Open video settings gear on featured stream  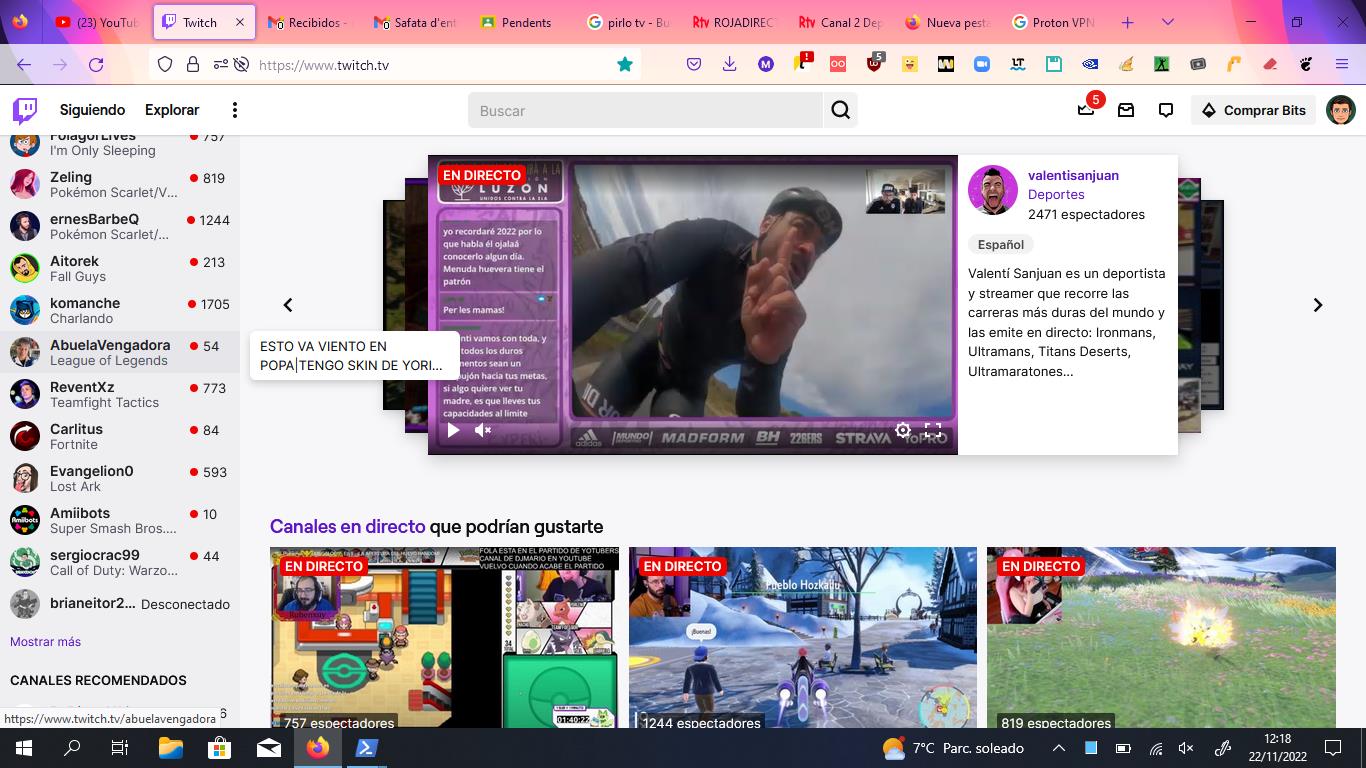tap(903, 430)
